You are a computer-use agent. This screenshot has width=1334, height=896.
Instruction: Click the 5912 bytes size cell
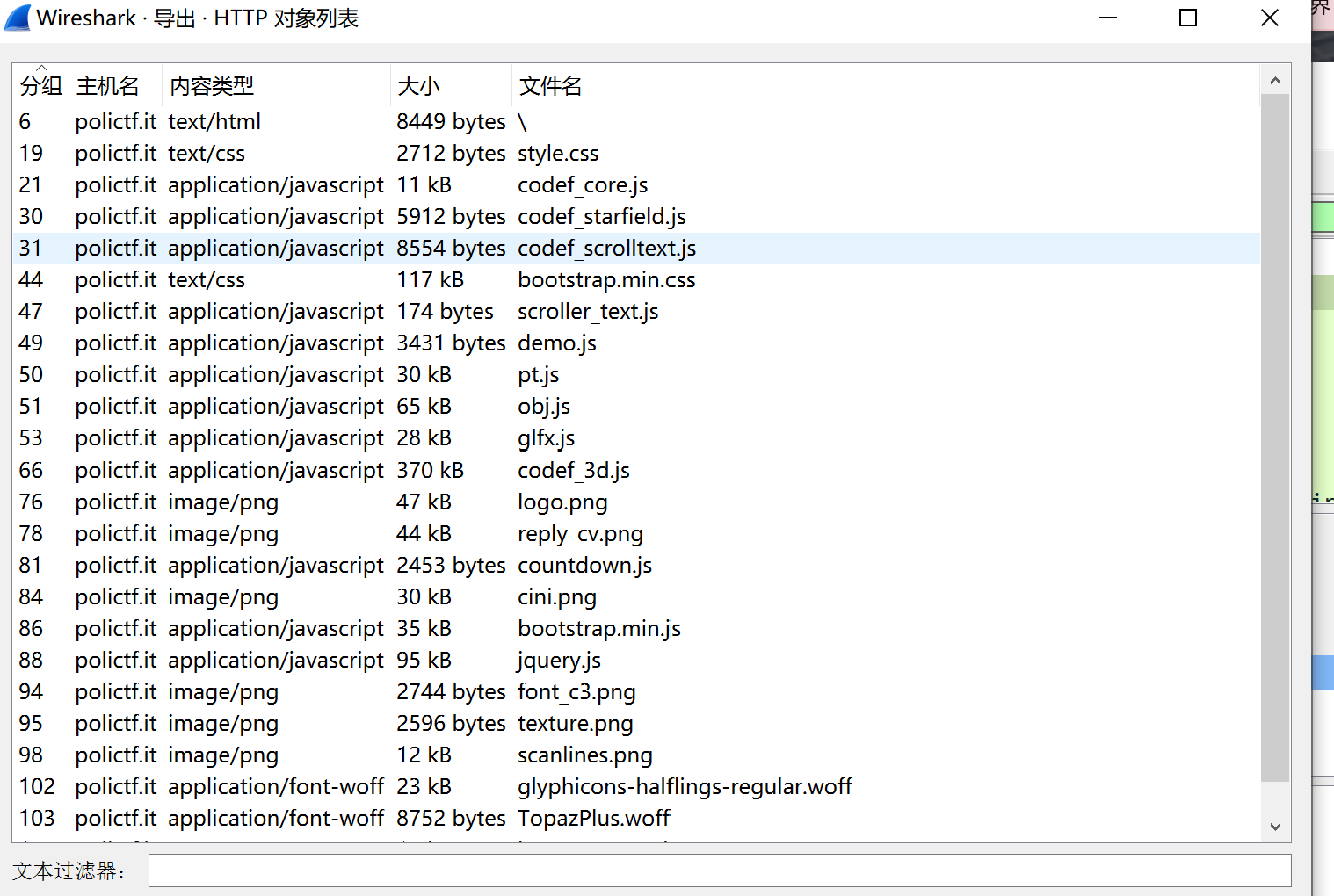point(451,217)
